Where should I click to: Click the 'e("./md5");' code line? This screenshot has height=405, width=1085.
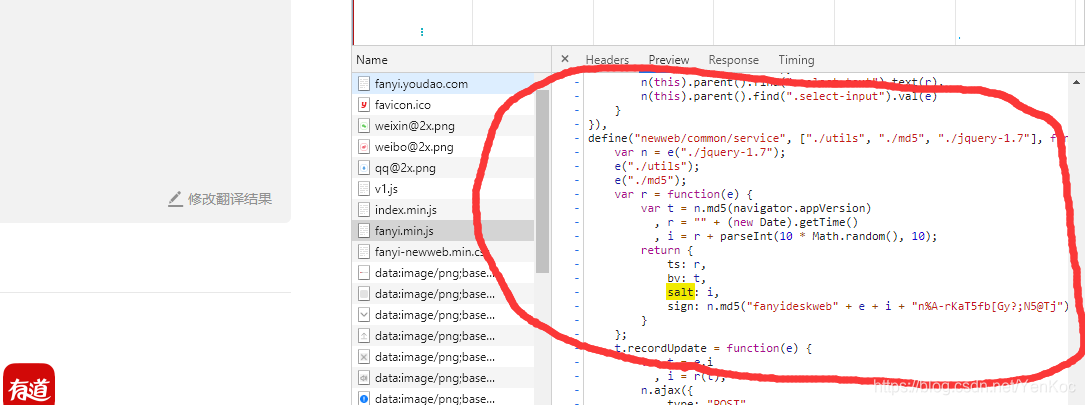[x=650, y=180]
